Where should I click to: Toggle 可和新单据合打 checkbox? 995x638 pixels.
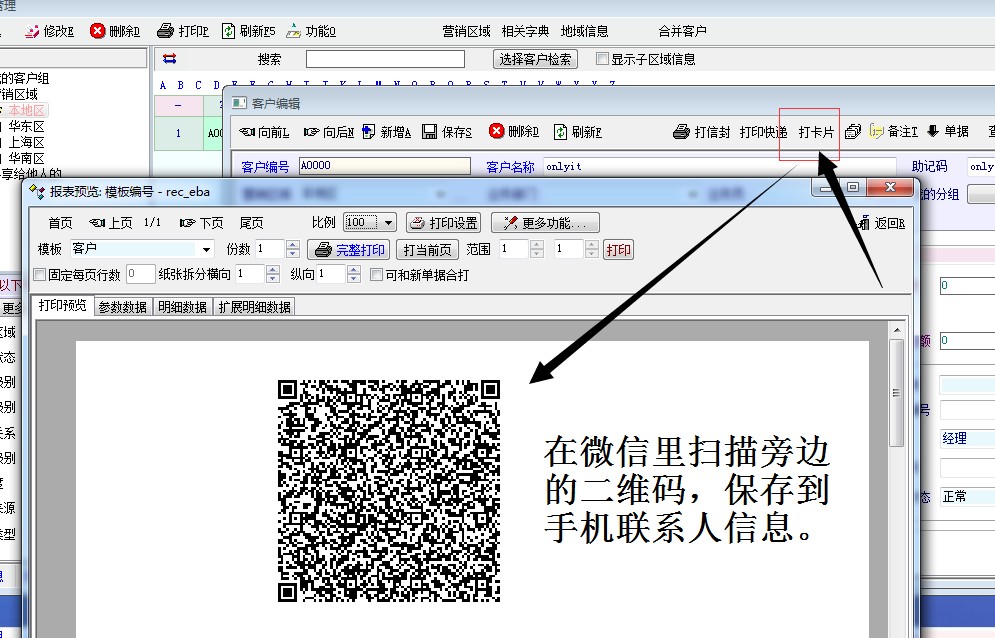coord(377,275)
